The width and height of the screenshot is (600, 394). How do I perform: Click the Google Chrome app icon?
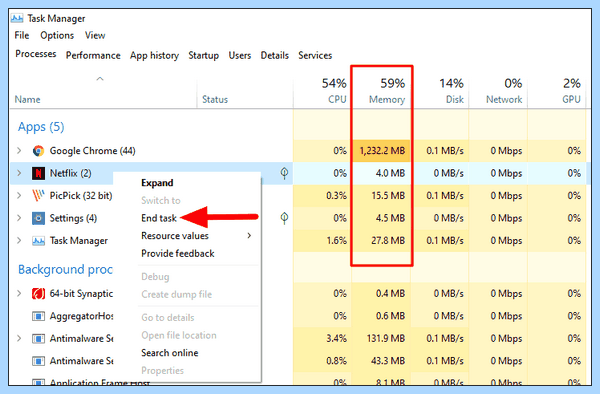coord(38,151)
